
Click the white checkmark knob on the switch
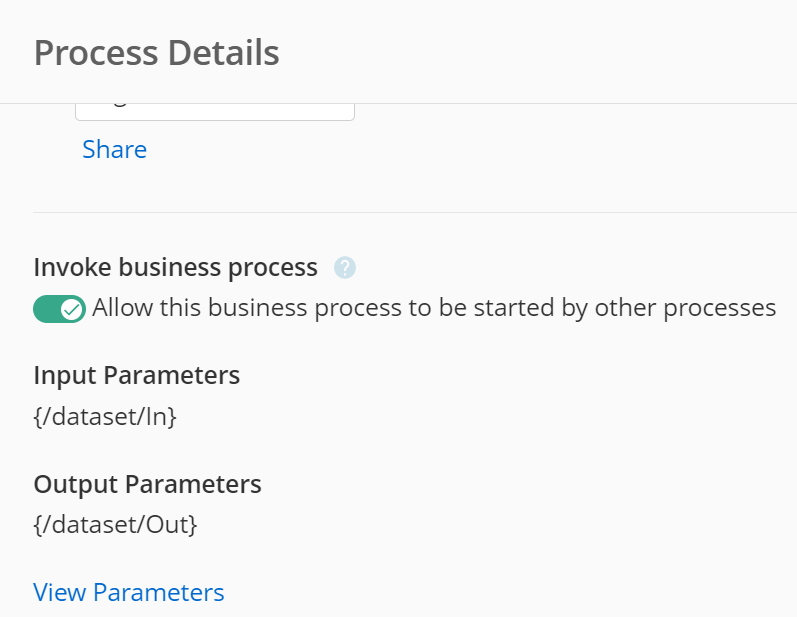point(72,309)
